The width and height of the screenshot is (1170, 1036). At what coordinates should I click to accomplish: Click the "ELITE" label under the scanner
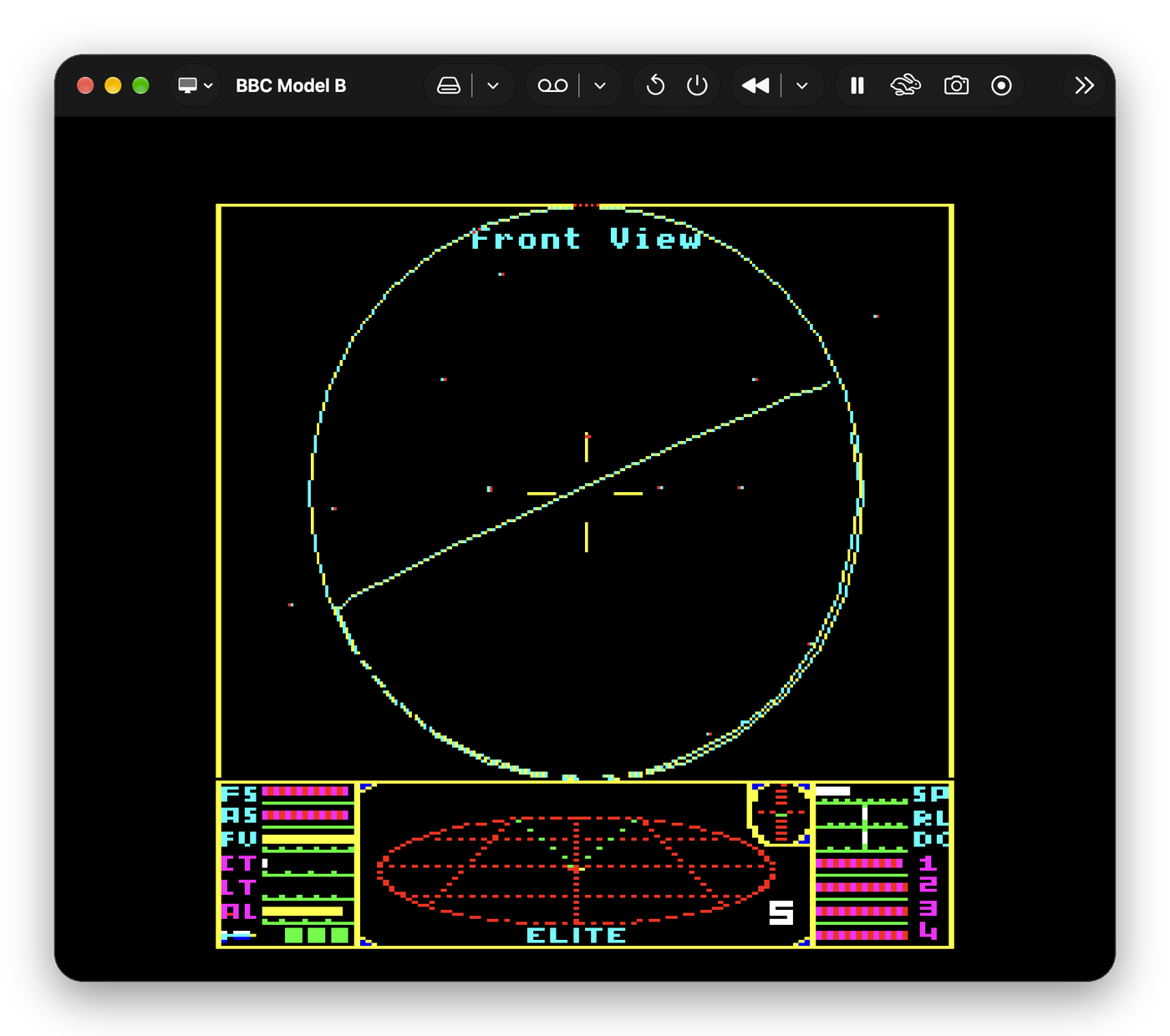[576, 935]
